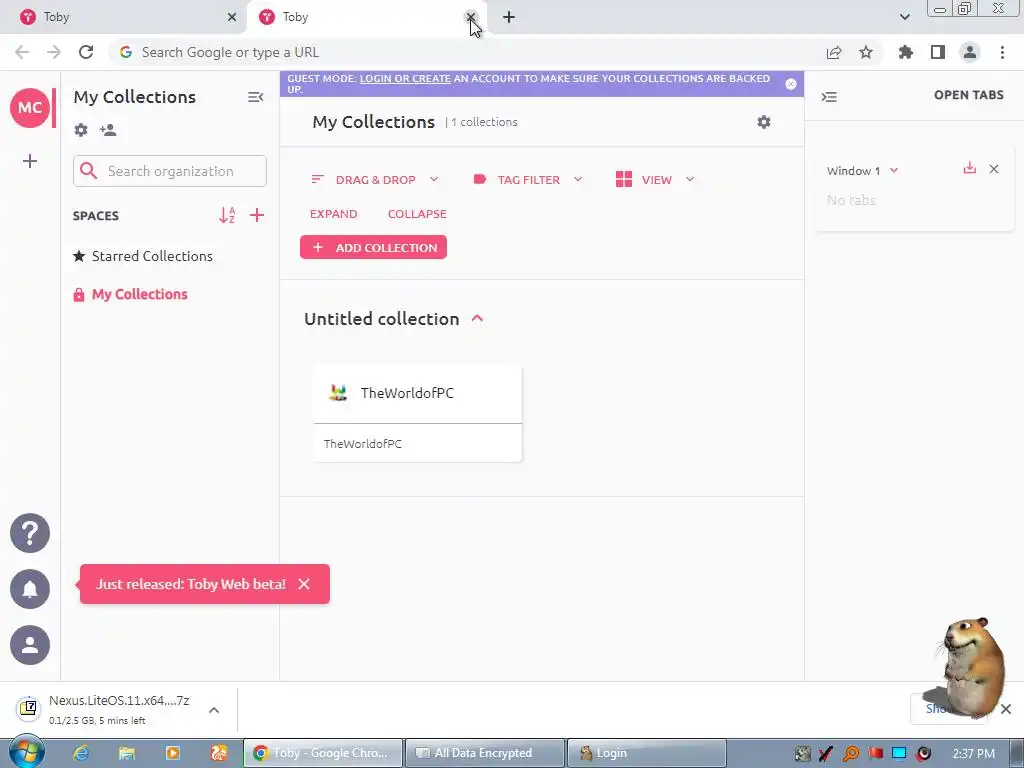Follow the Login or Create link
This screenshot has width=1024, height=768.
(405, 78)
